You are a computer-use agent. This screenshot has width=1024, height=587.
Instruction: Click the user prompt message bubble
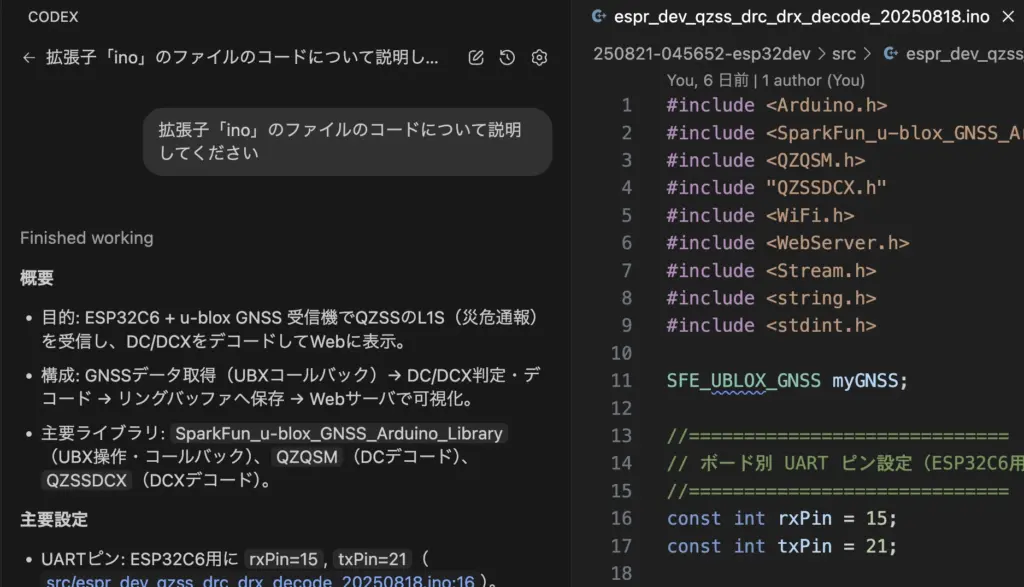tap(347, 141)
